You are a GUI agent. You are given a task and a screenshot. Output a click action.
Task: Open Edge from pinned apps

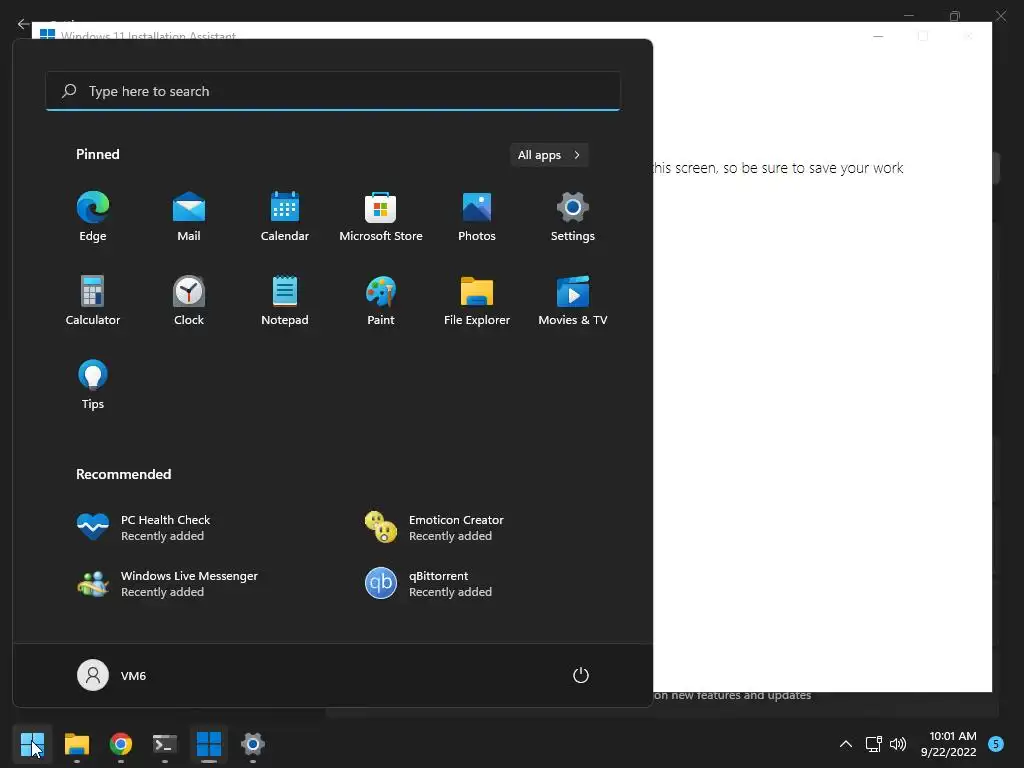93,217
